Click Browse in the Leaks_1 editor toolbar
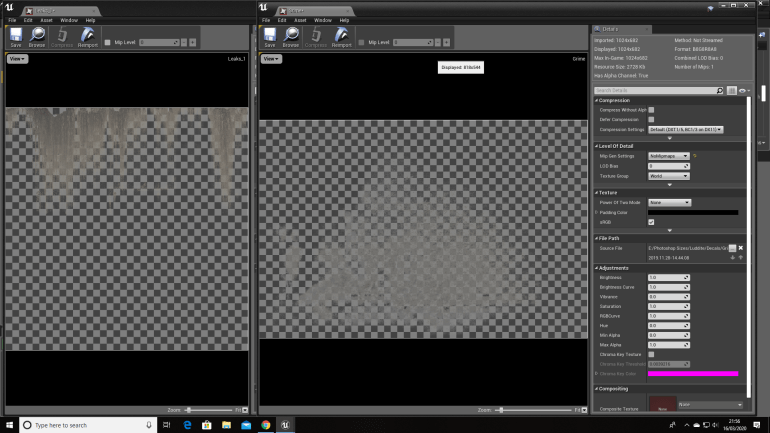The height and width of the screenshot is (433, 770). point(37,37)
